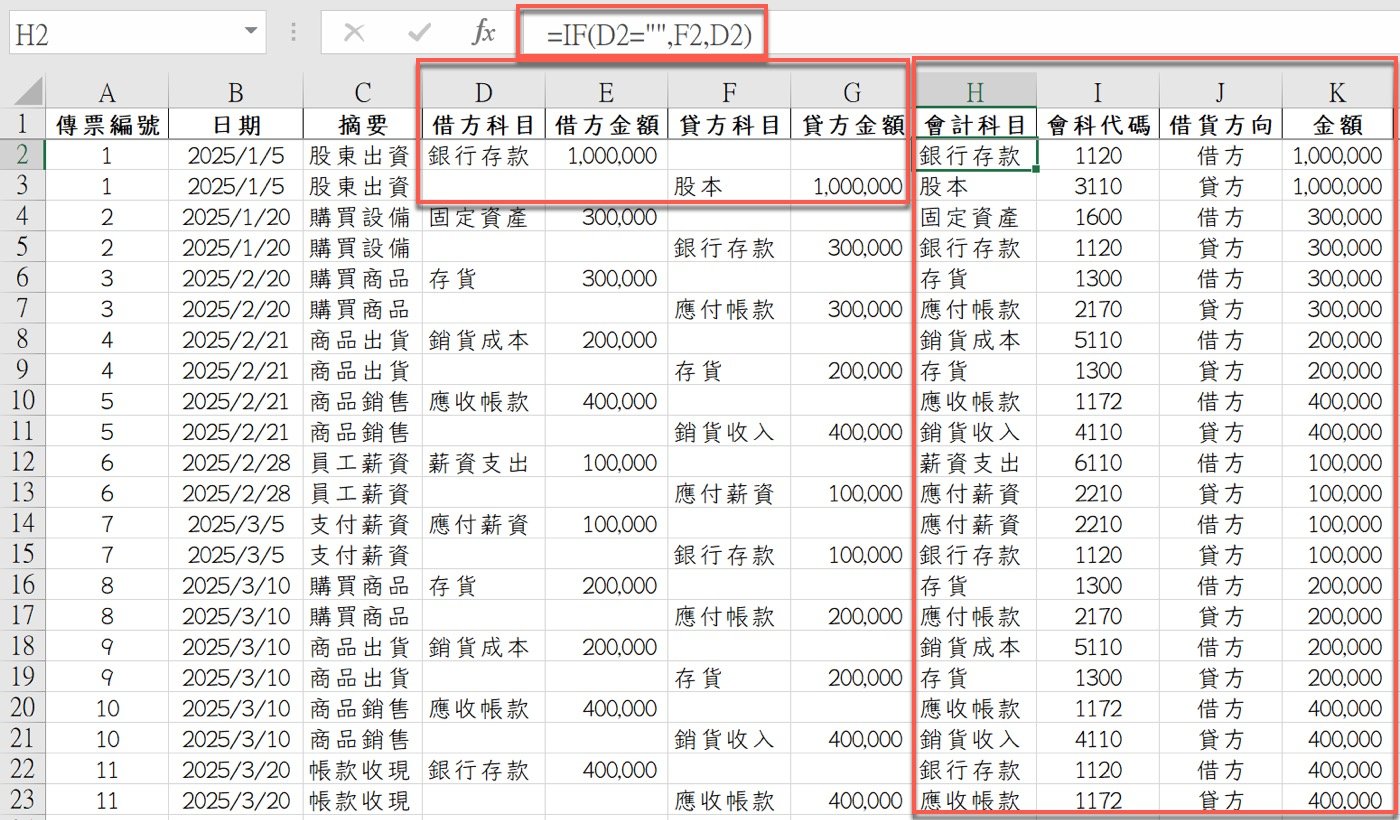The width and height of the screenshot is (1400, 820).
Task: Select the cell containing 會計科目
Action: [x=975, y=124]
